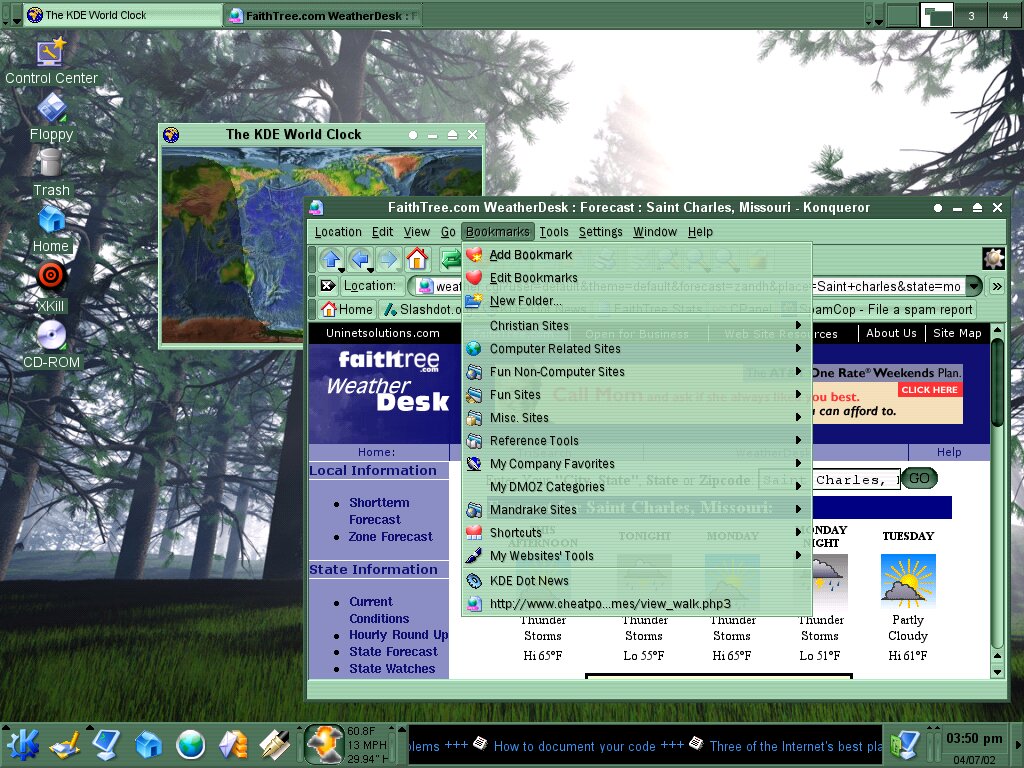Switch to FaithTree.com WeatherDesk taskbar entry
The width and height of the screenshot is (1024, 768).
coord(323,15)
